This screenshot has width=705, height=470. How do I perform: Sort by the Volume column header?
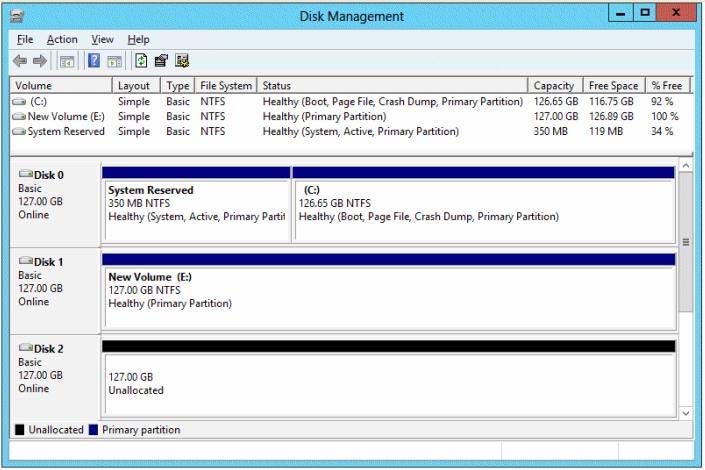coord(61,85)
